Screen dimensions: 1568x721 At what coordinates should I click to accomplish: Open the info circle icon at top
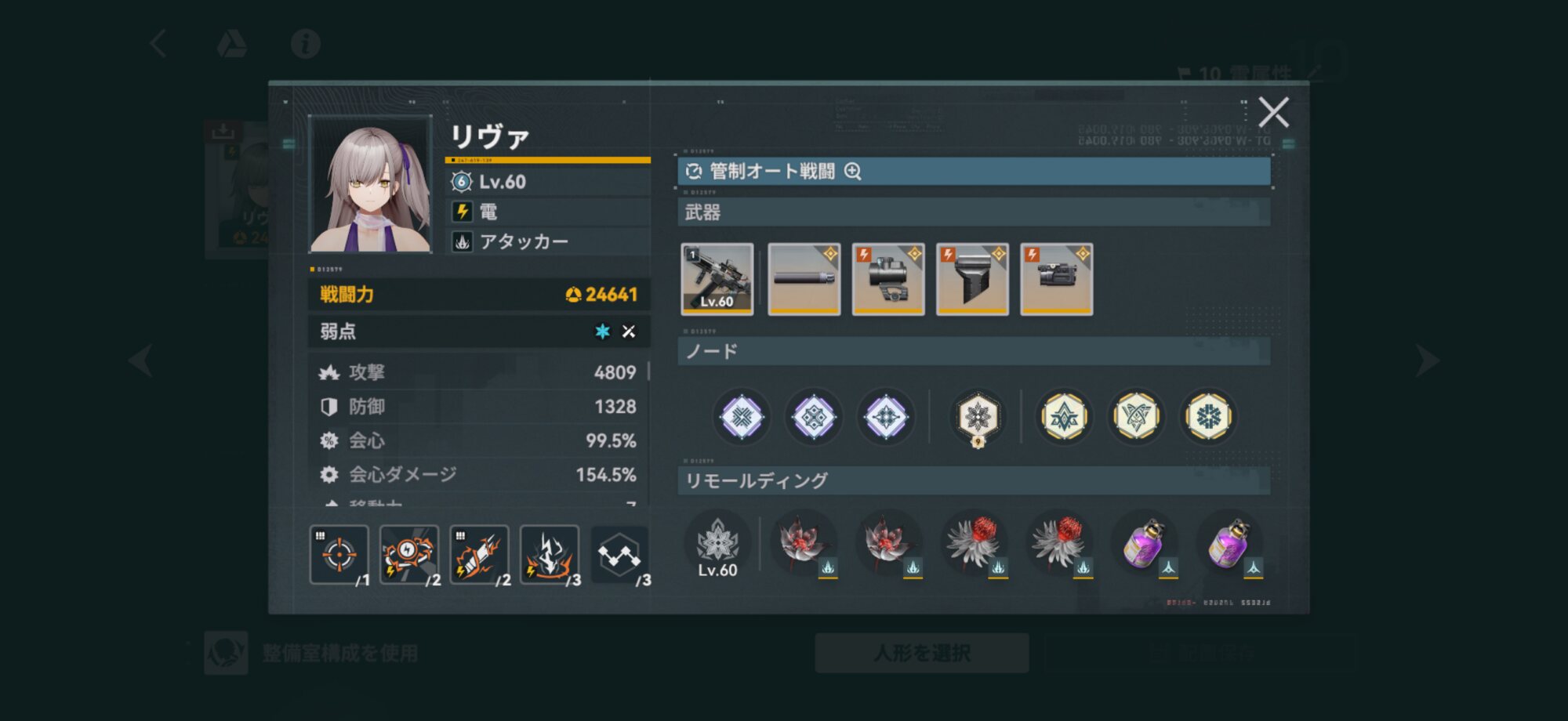(305, 43)
